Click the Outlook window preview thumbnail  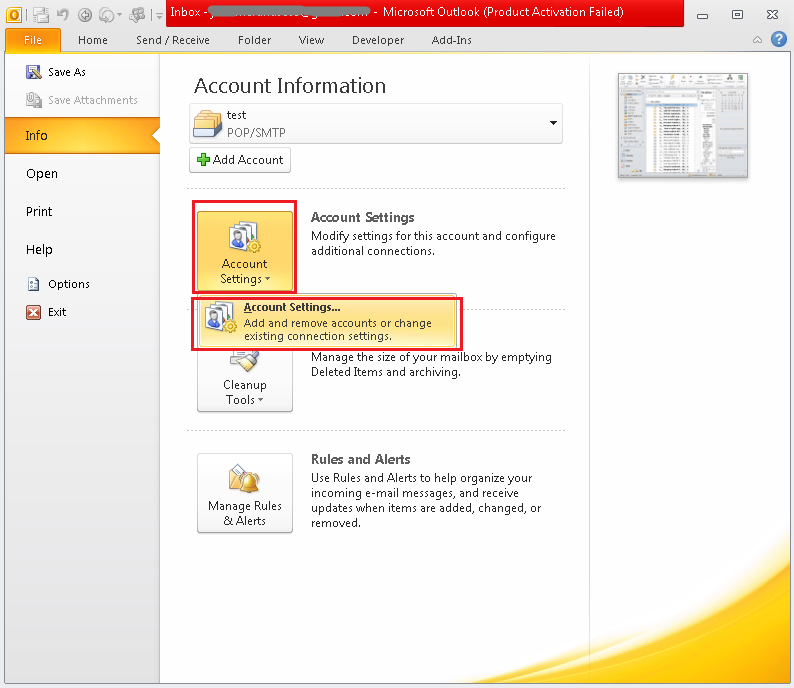[683, 126]
